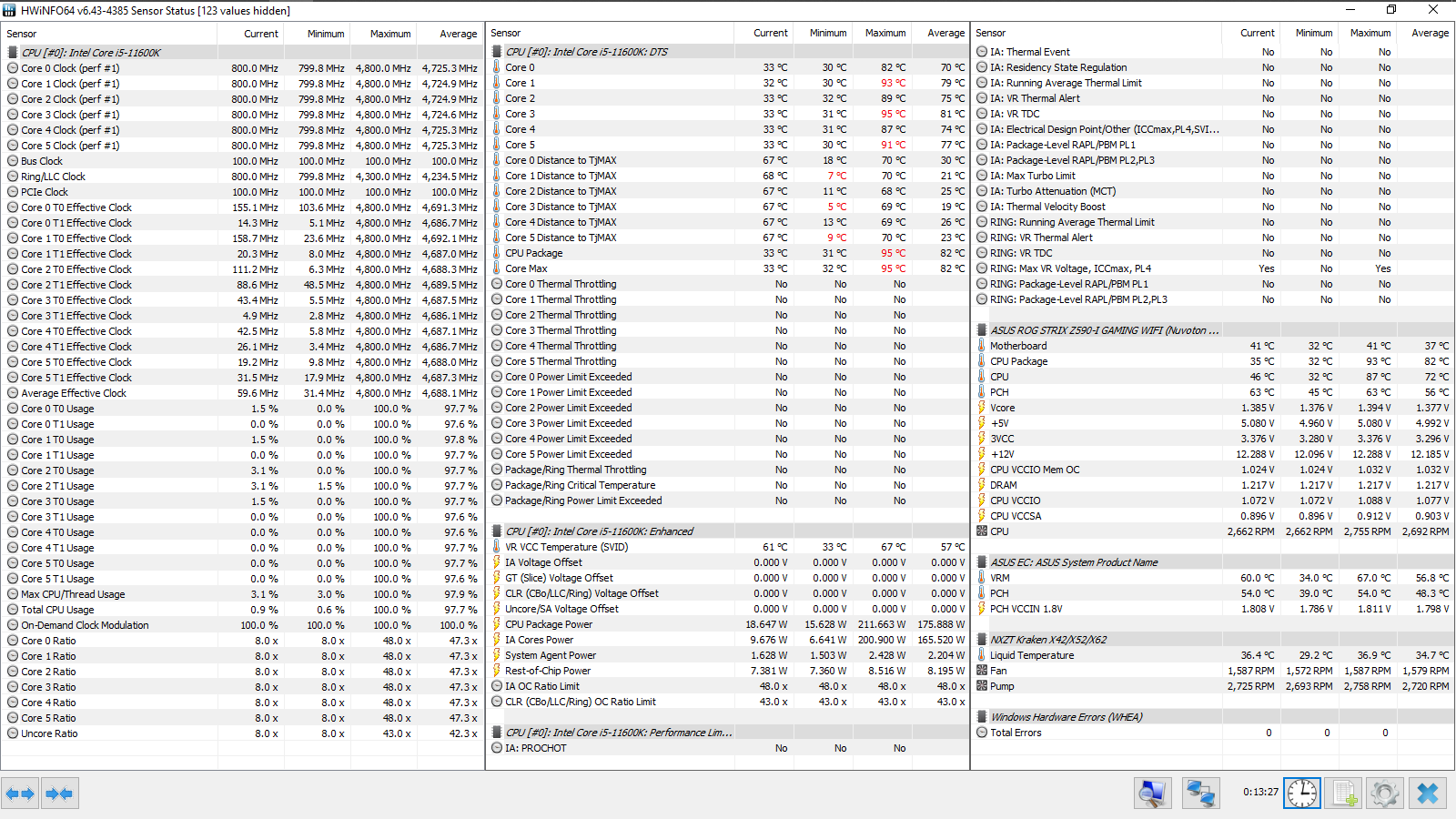Select RING: Max VR Voltage, ICCmax, PL4 row
The width and height of the screenshot is (1456, 819).
(1213, 268)
